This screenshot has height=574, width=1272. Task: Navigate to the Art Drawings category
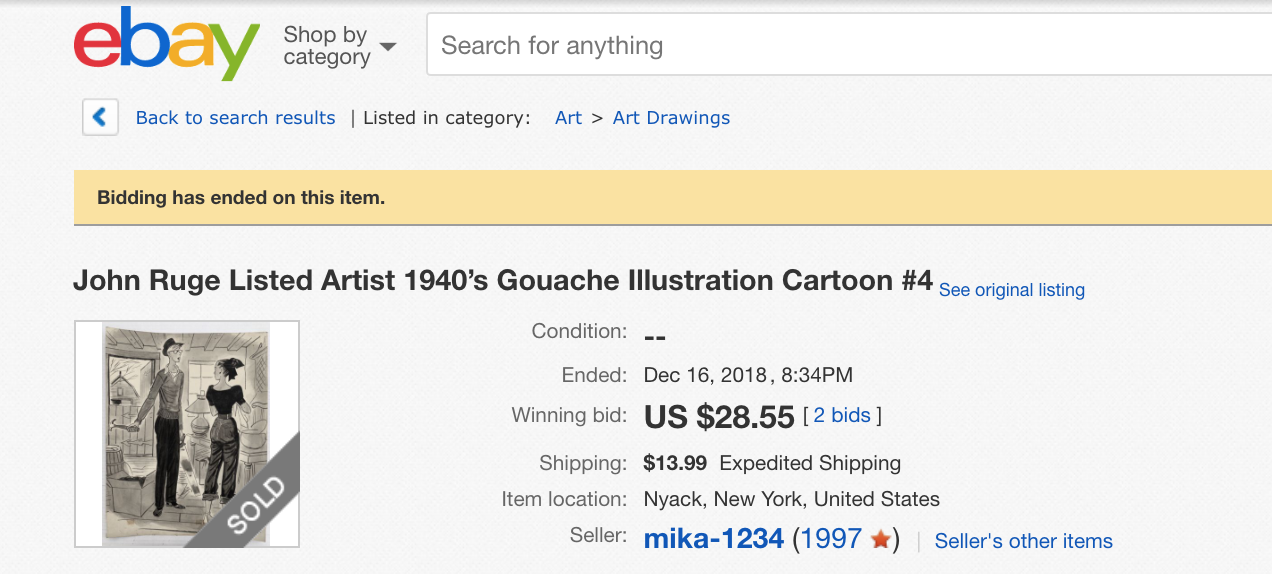coord(671,118)
